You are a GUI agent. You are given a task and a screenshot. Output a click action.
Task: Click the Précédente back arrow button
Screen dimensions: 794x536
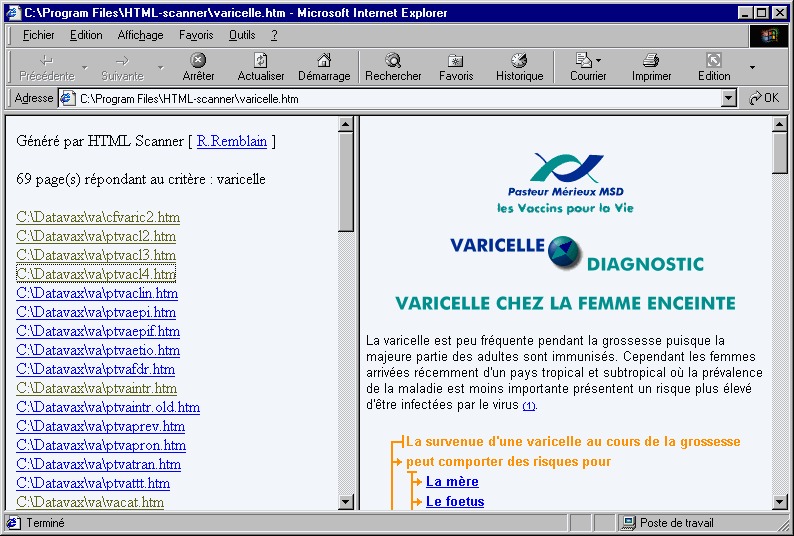click(x=47, y=67)
